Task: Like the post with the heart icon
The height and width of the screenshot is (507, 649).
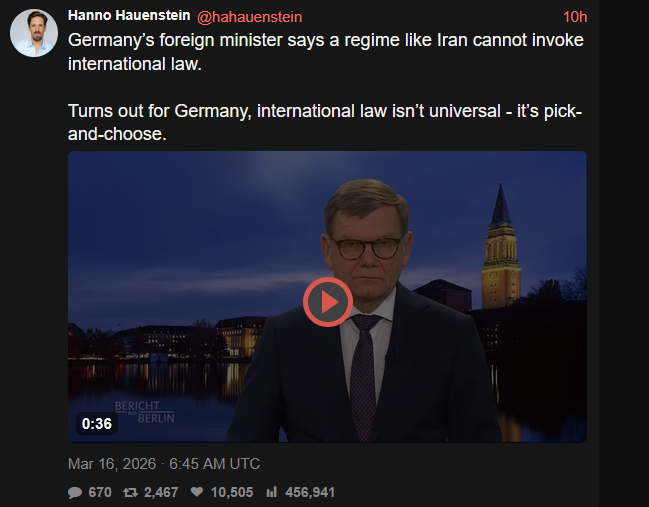Action: coord(197,492)
